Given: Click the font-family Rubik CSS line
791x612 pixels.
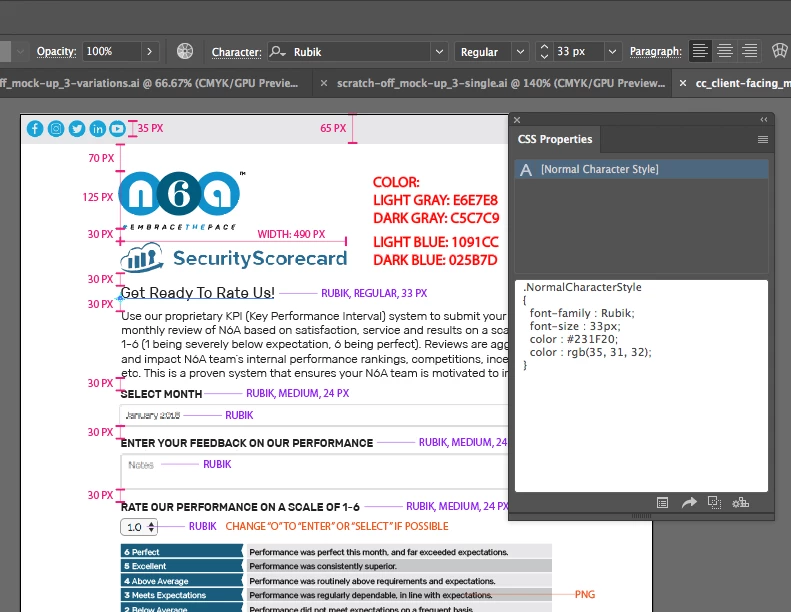Looking at the screenshot, I should (582, 313).
